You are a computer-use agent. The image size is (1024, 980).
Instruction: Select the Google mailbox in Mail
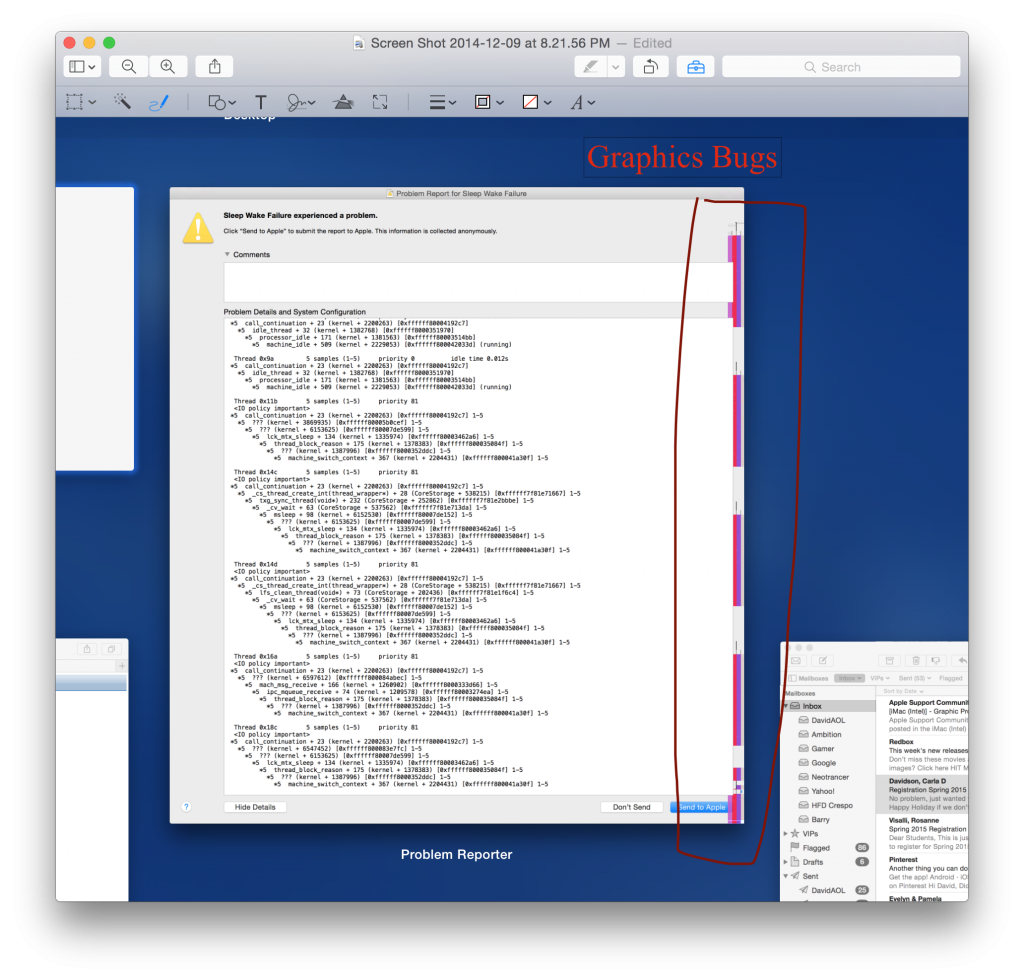click(x=824, y=763)
